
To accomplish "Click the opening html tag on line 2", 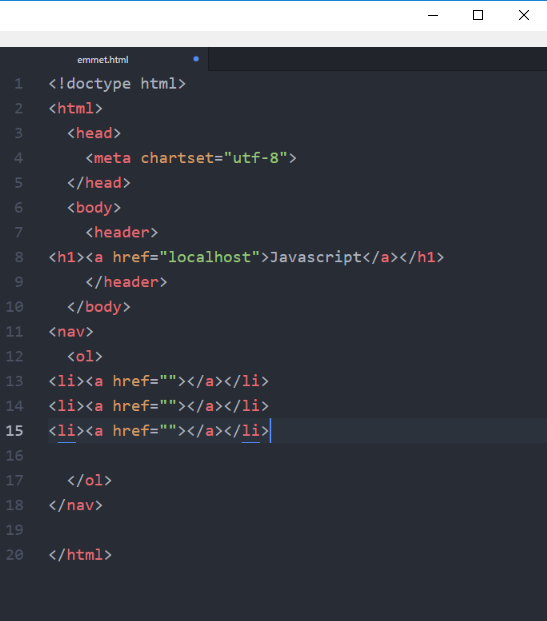I will coord(76,109).
